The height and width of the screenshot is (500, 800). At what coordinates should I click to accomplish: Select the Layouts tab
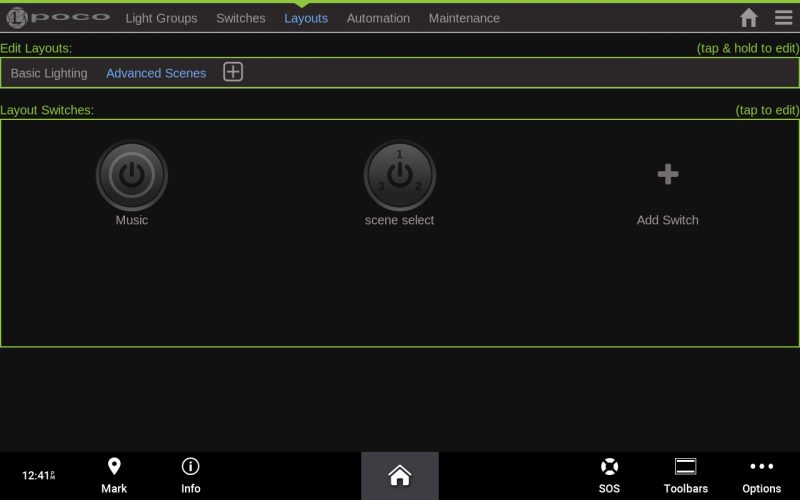point(306,18)
